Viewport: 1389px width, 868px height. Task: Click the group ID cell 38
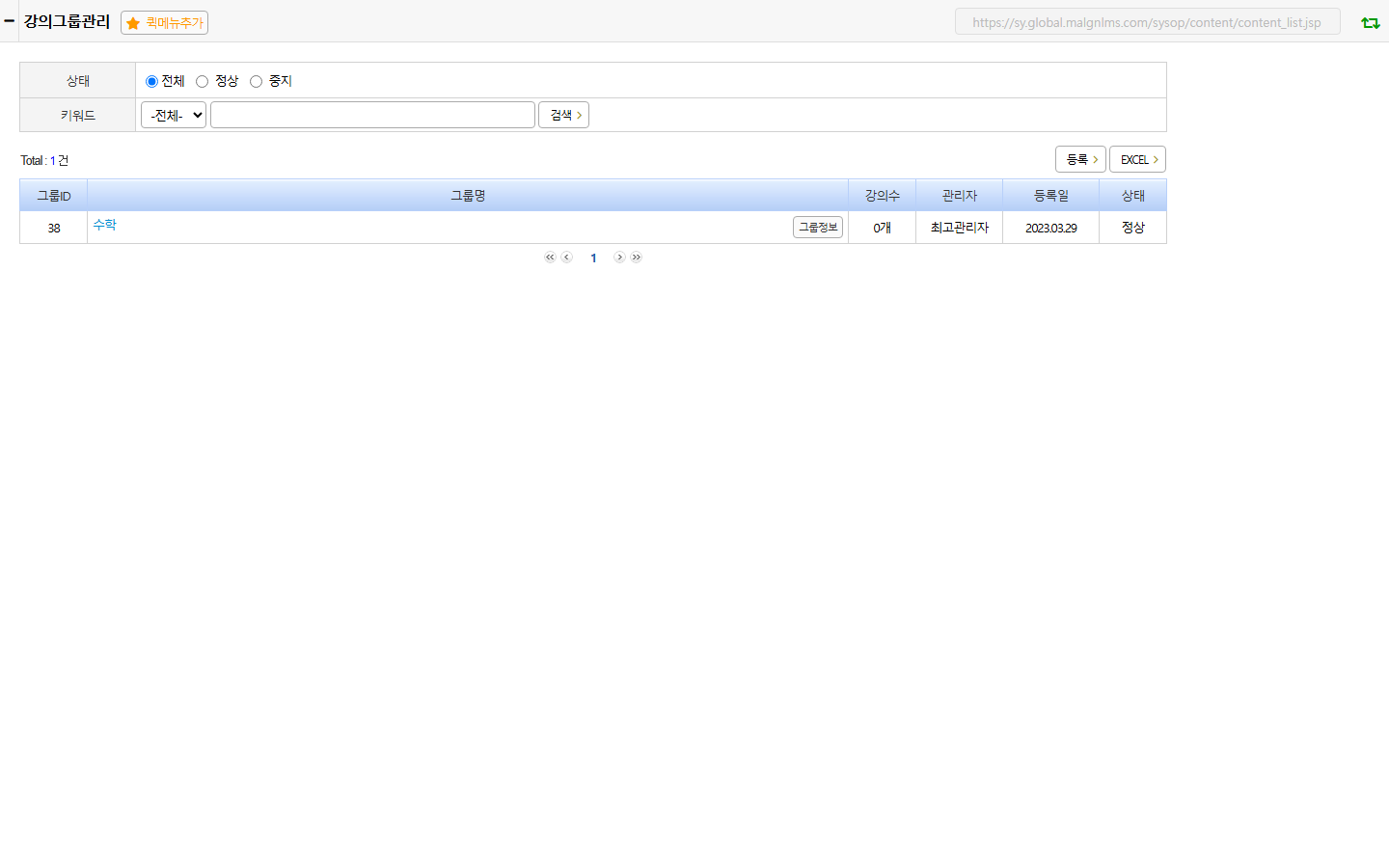pyautogui.click(x=54, y=228)
